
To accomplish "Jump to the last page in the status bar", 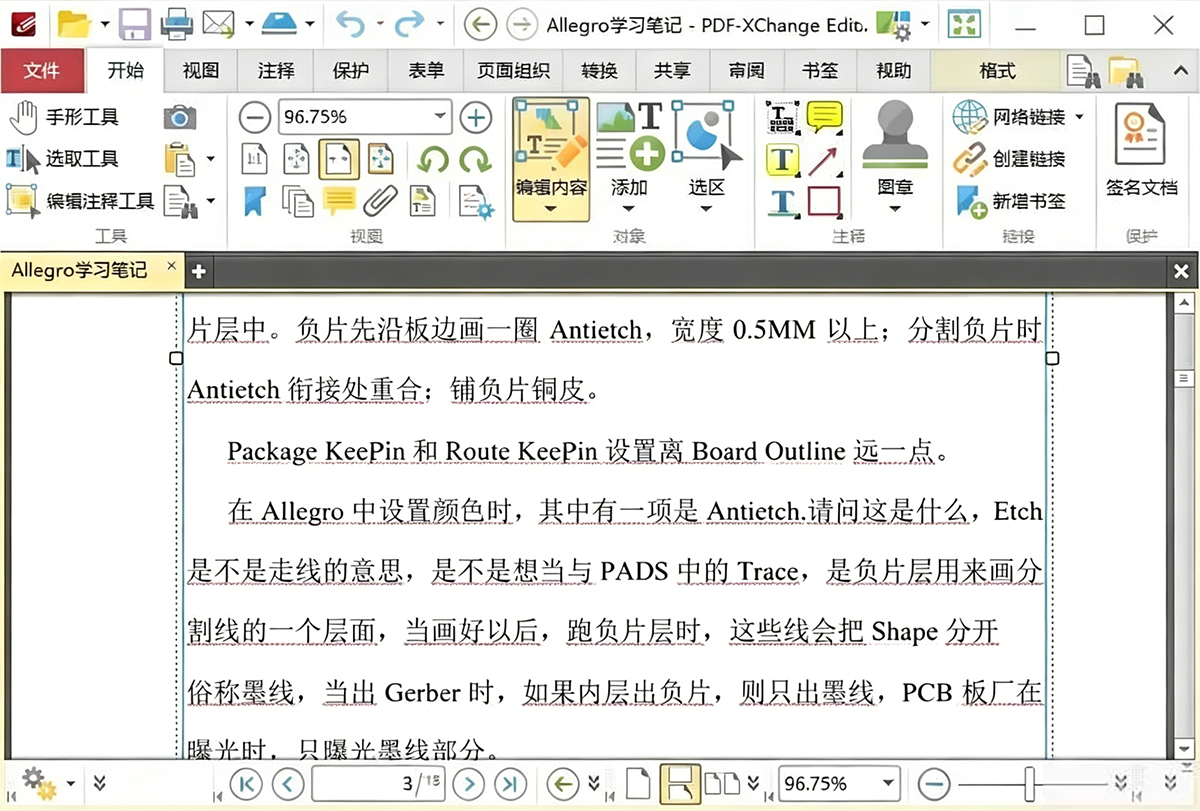I will pos(510,783).
